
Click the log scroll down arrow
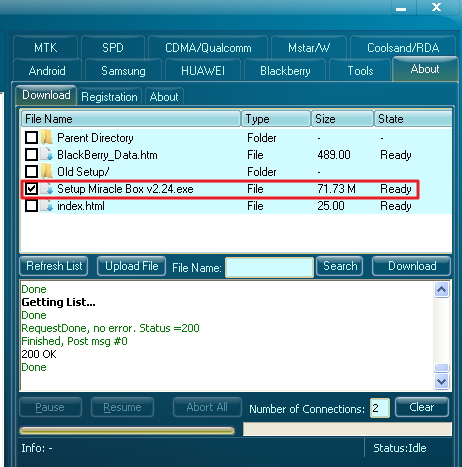tap(441, 381)
